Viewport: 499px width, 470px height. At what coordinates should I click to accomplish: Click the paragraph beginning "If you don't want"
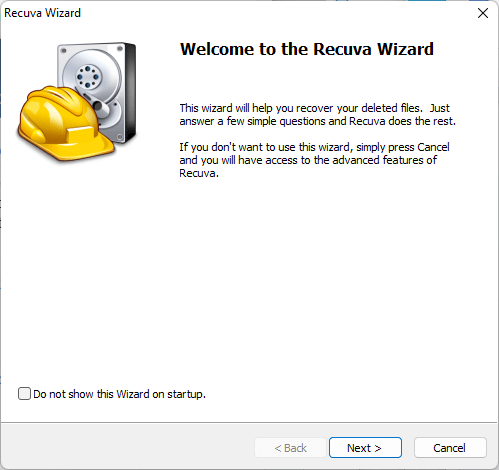314,160
